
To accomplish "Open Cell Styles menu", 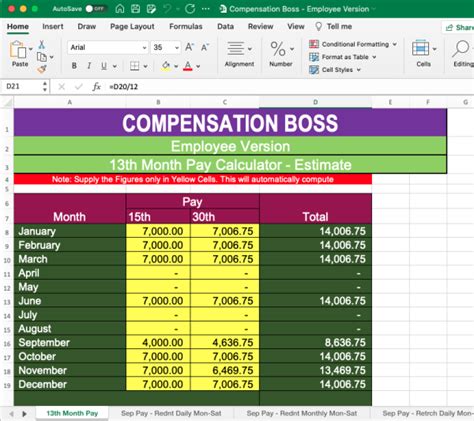I will pos(335,70).
